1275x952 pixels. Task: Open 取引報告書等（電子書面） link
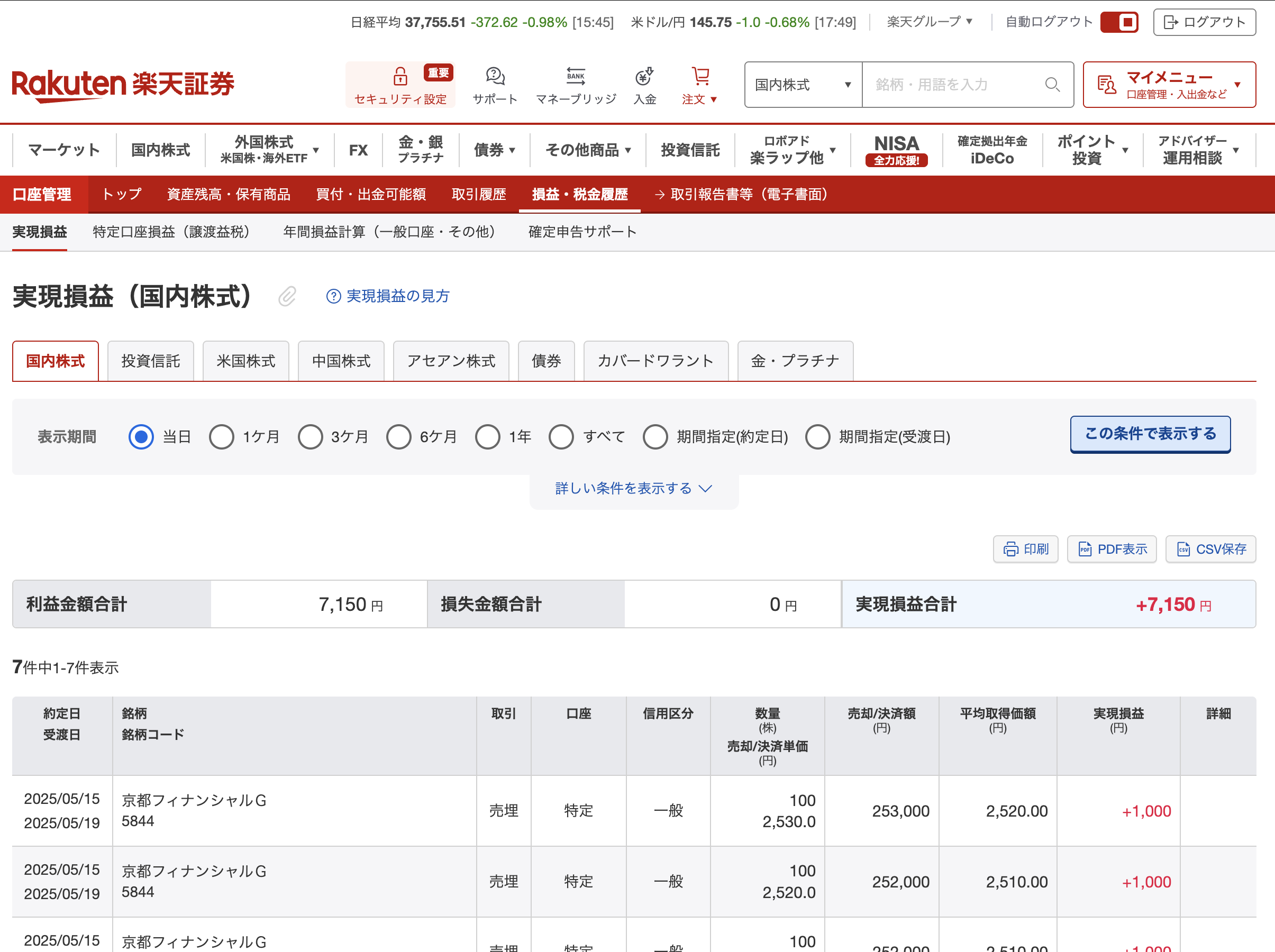click(x=745, y=194)
